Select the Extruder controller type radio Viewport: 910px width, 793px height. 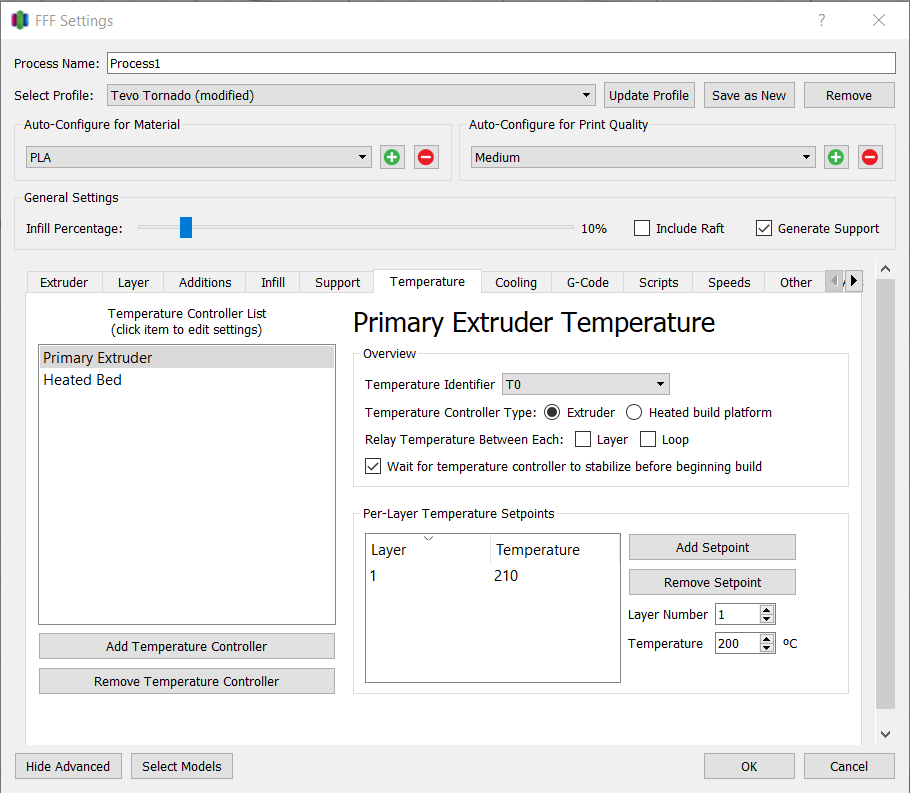click(x=552, y=412)
